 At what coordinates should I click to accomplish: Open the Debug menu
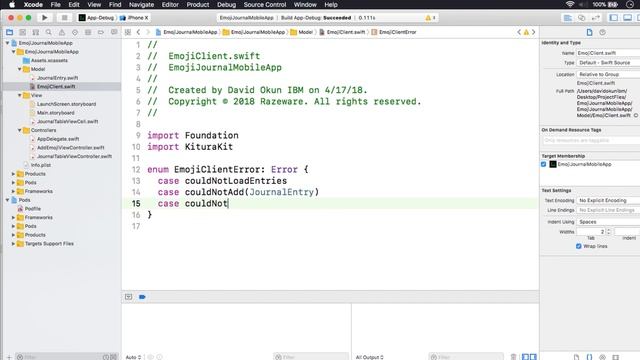[x=226, y=4]
